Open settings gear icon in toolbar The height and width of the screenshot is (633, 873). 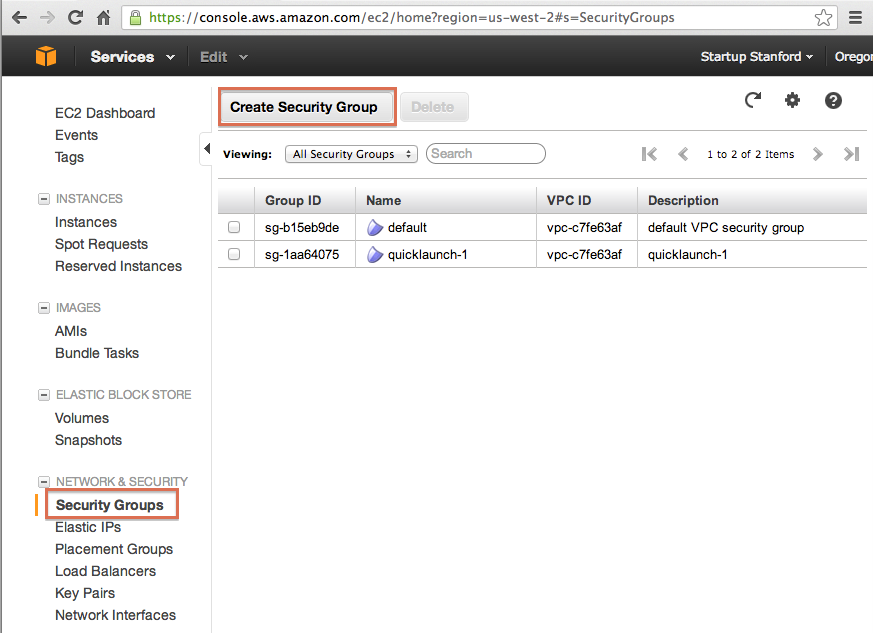coord(793,100)
